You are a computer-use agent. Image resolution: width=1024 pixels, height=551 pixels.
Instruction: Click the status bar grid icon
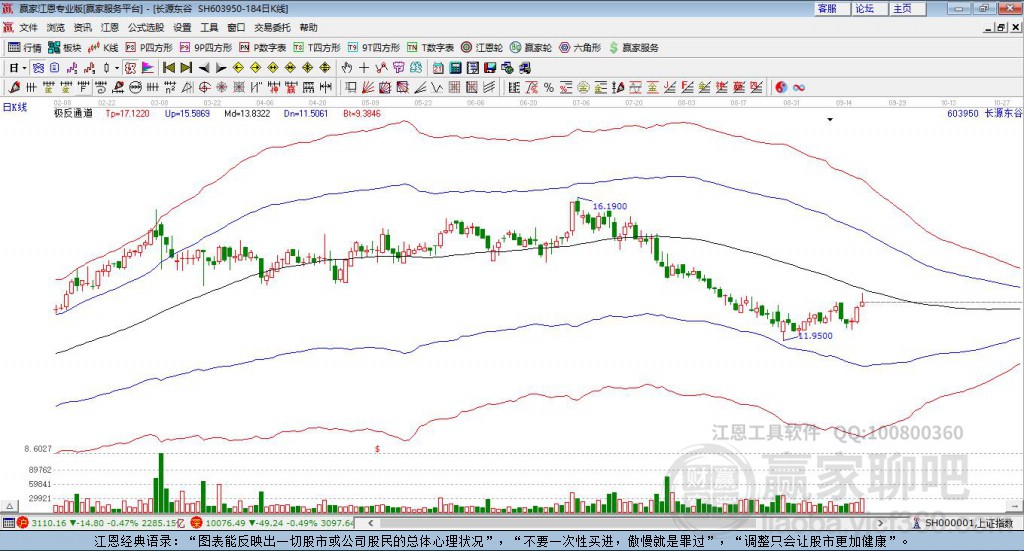(8, 523)
